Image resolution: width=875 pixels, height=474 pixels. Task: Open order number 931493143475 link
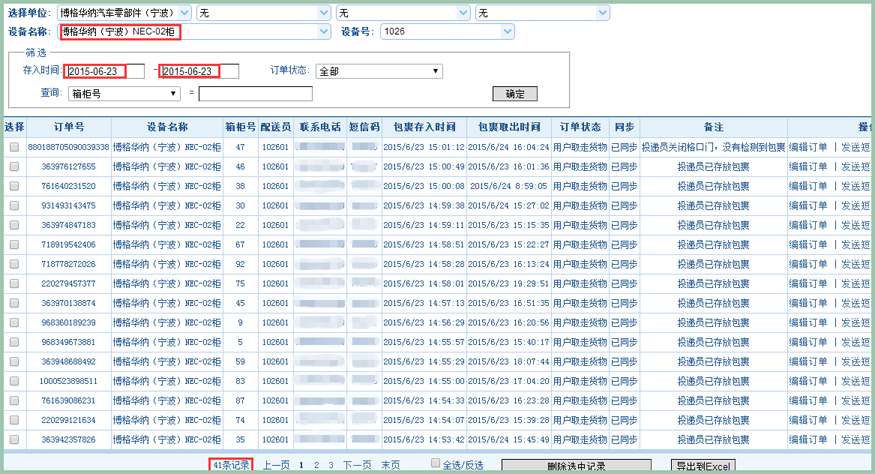pos(68,206)
